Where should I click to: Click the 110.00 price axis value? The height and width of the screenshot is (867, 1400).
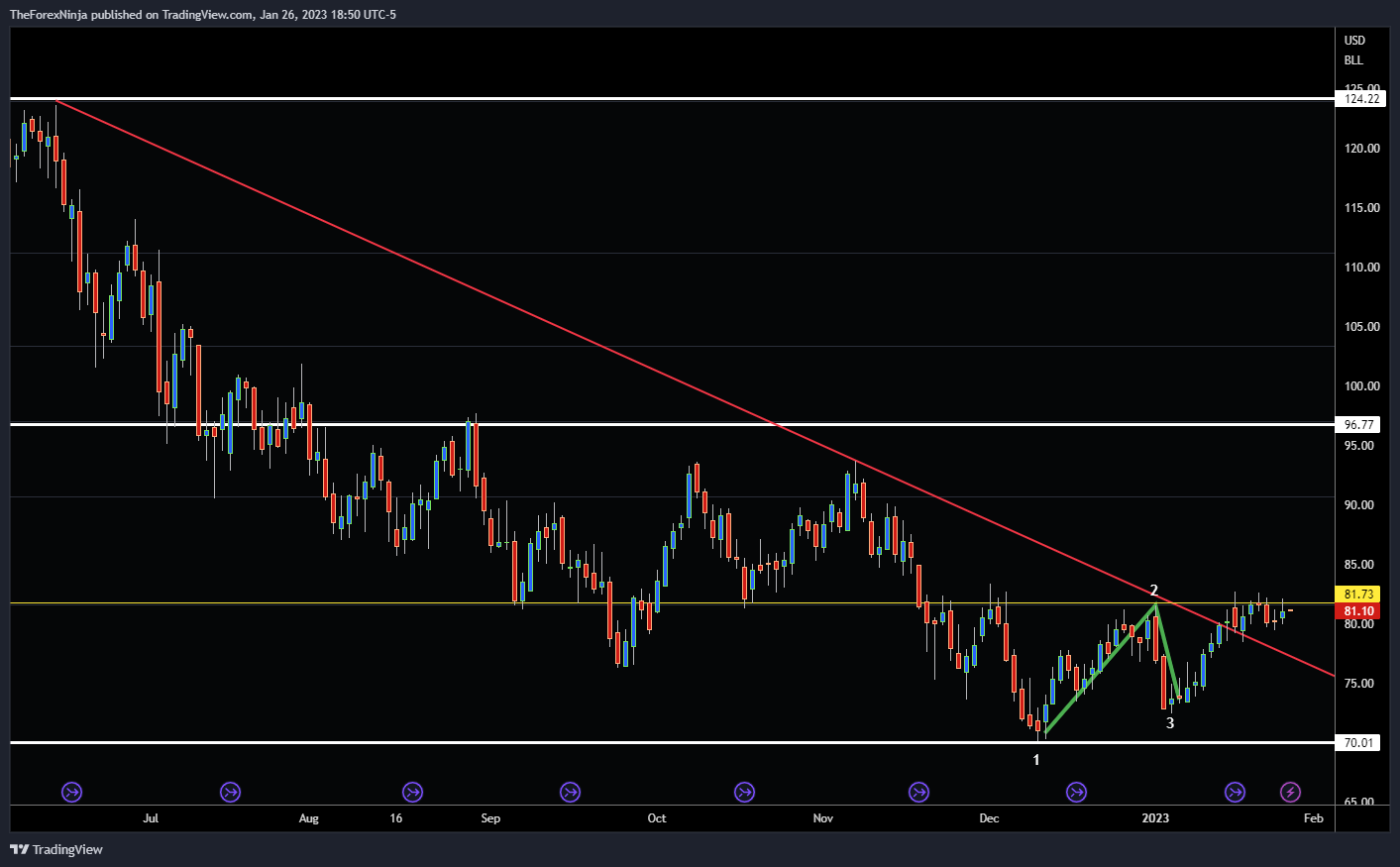[1361, 268]
